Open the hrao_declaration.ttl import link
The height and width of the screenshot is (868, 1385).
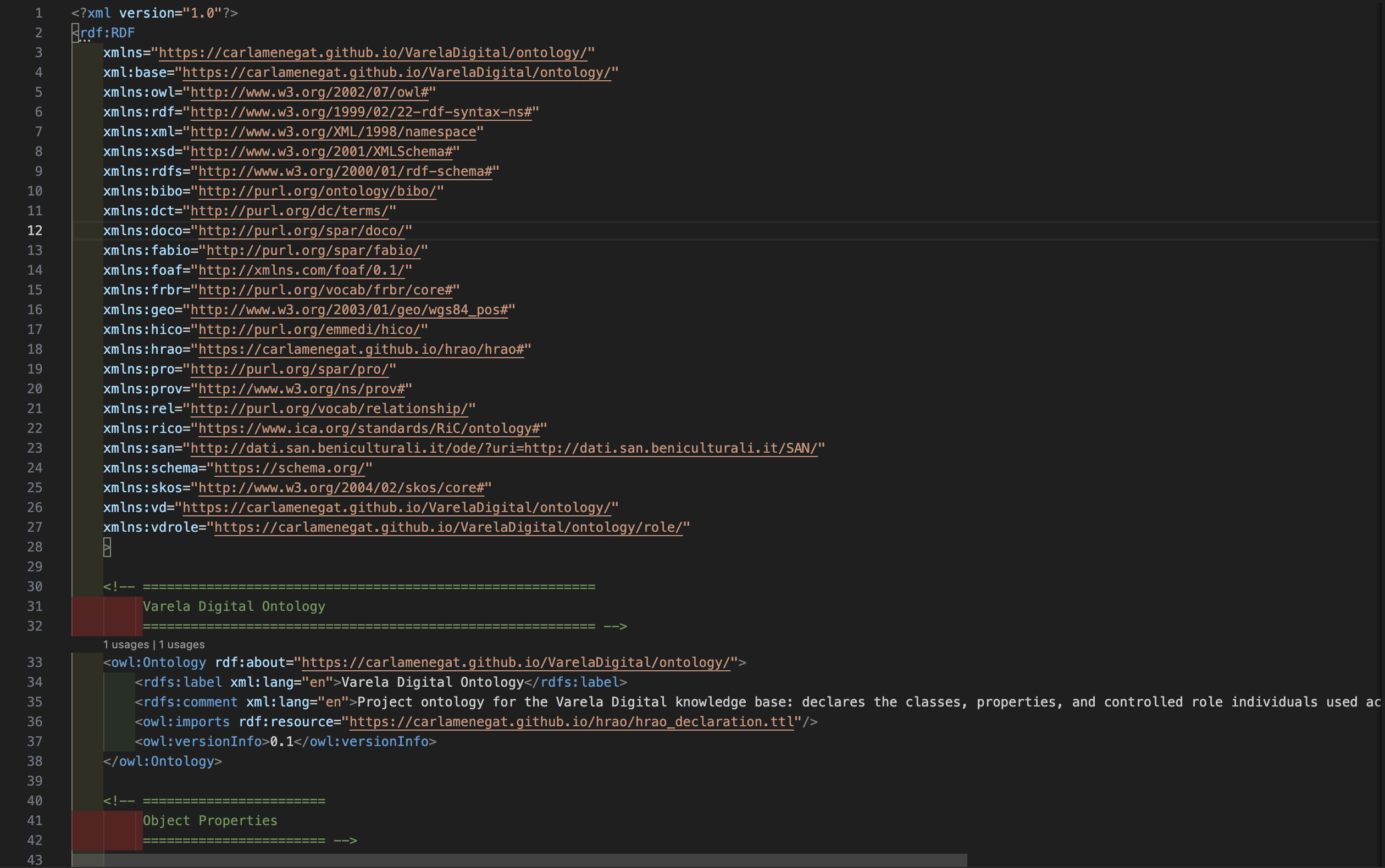coord(572,722)
